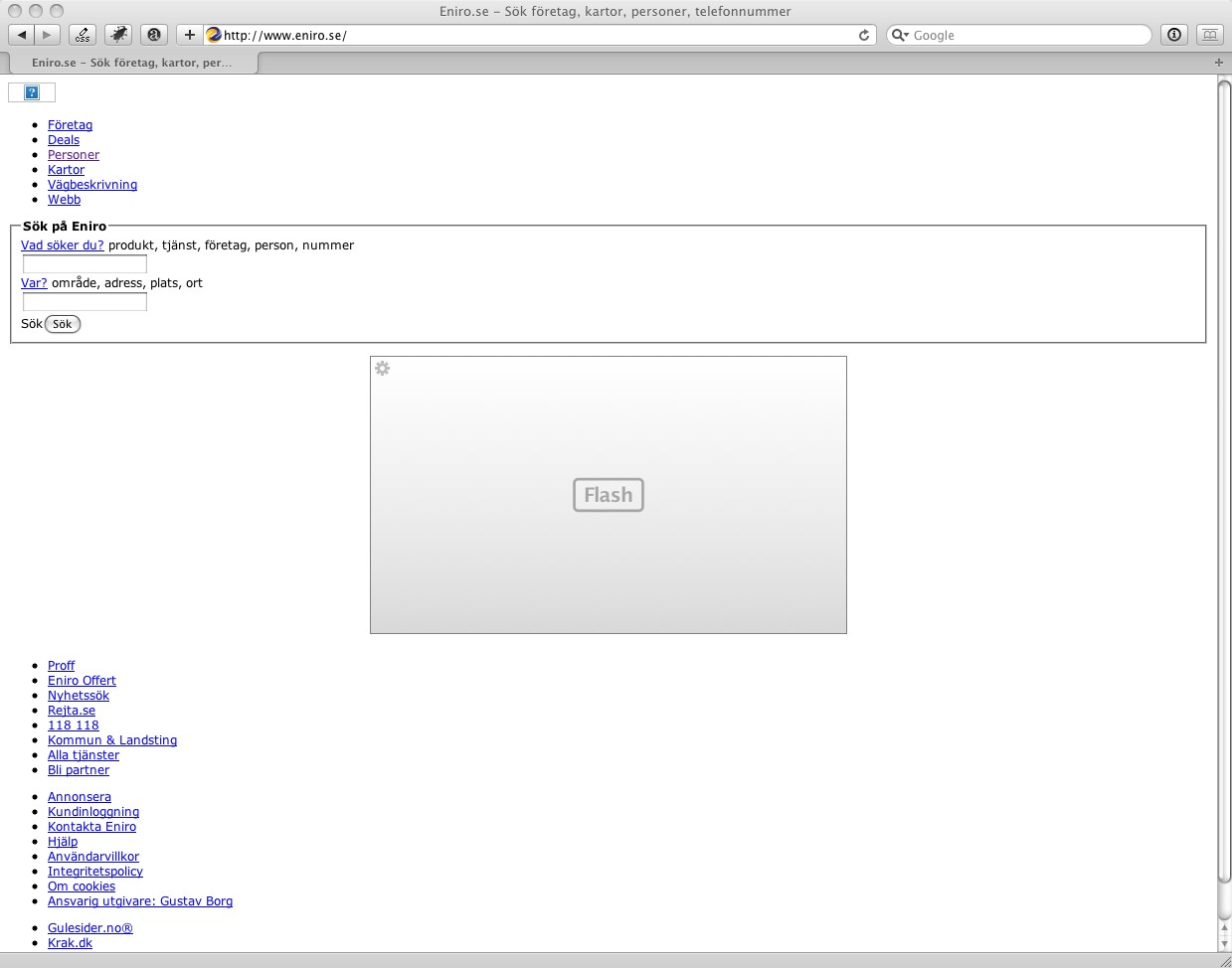Screen dimensions: 1232x968
Task: Click the Flash plugin placeholder label
Action: (609, 495)
